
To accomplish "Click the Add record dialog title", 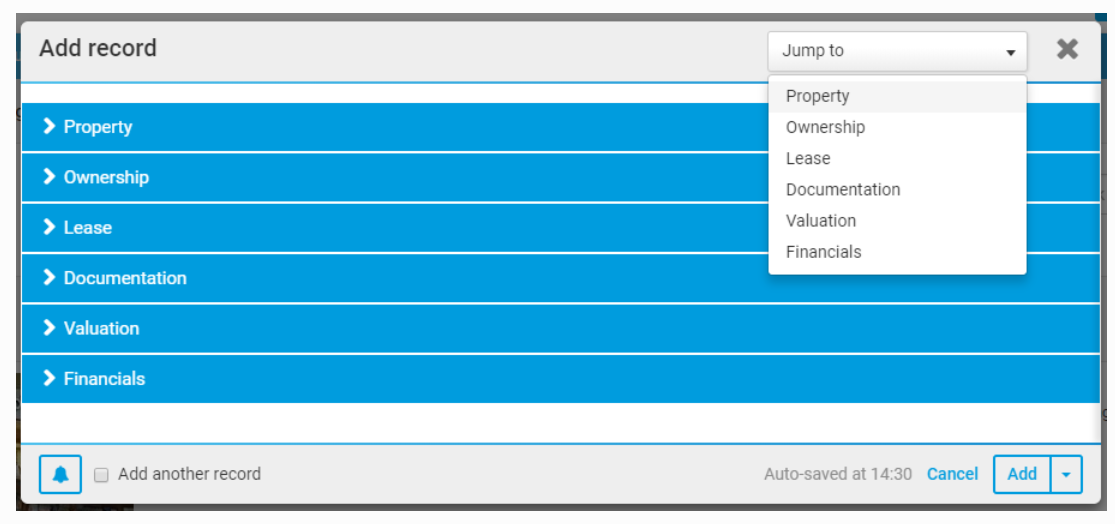I will coord(98,48).
